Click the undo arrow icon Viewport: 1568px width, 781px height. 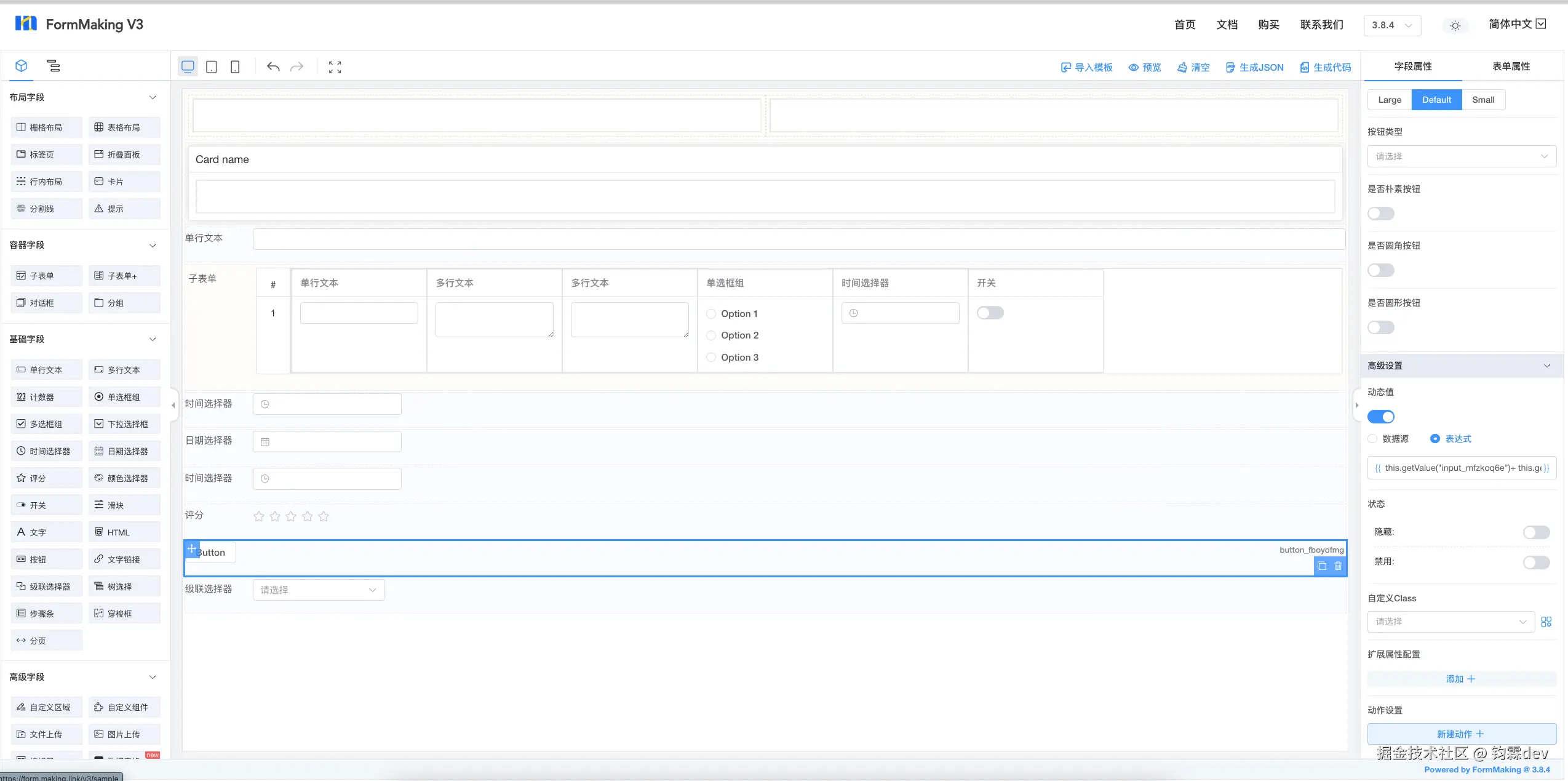273,67
